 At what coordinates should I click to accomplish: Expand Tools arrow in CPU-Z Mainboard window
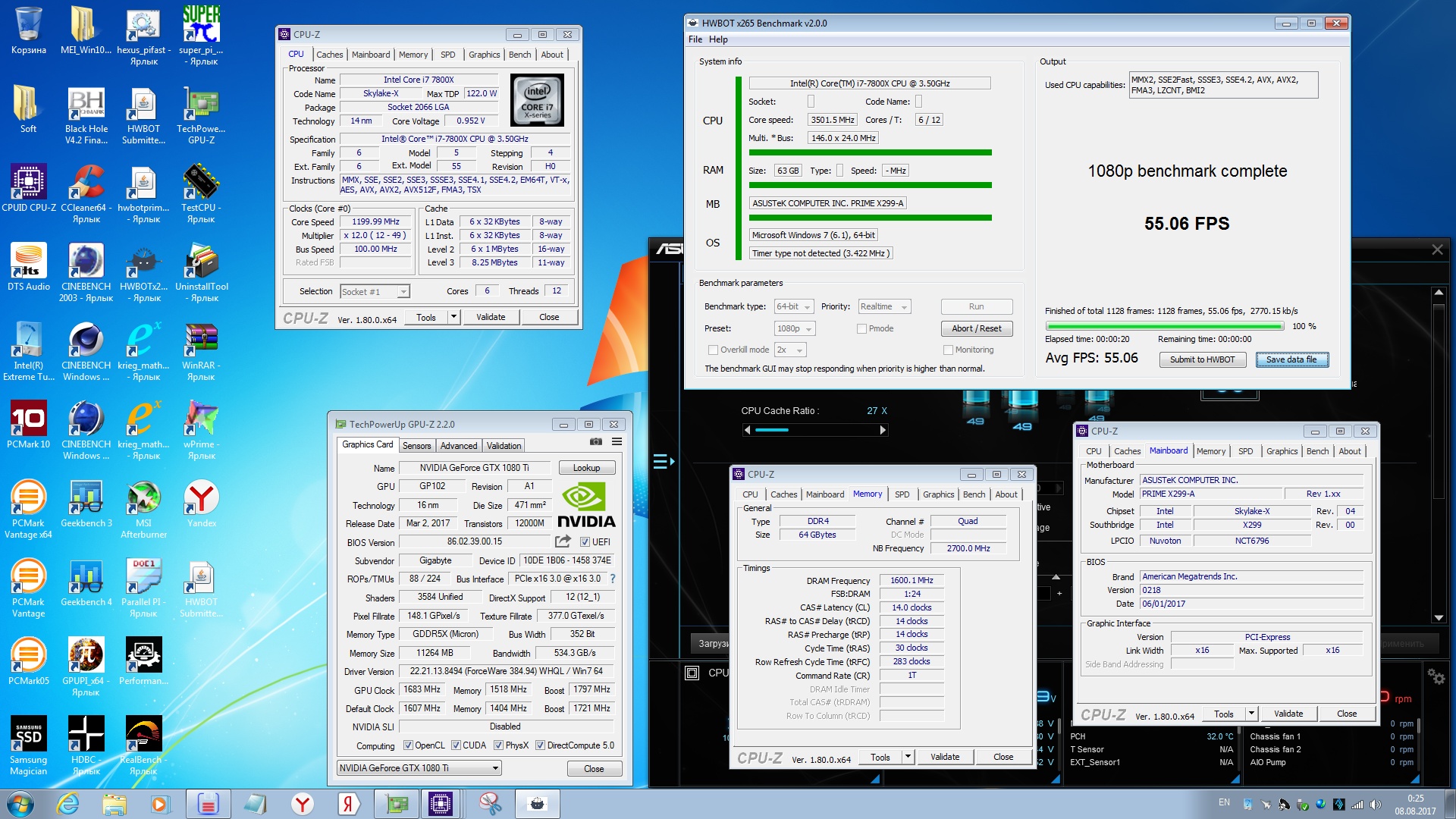(x=1251, y=714)
